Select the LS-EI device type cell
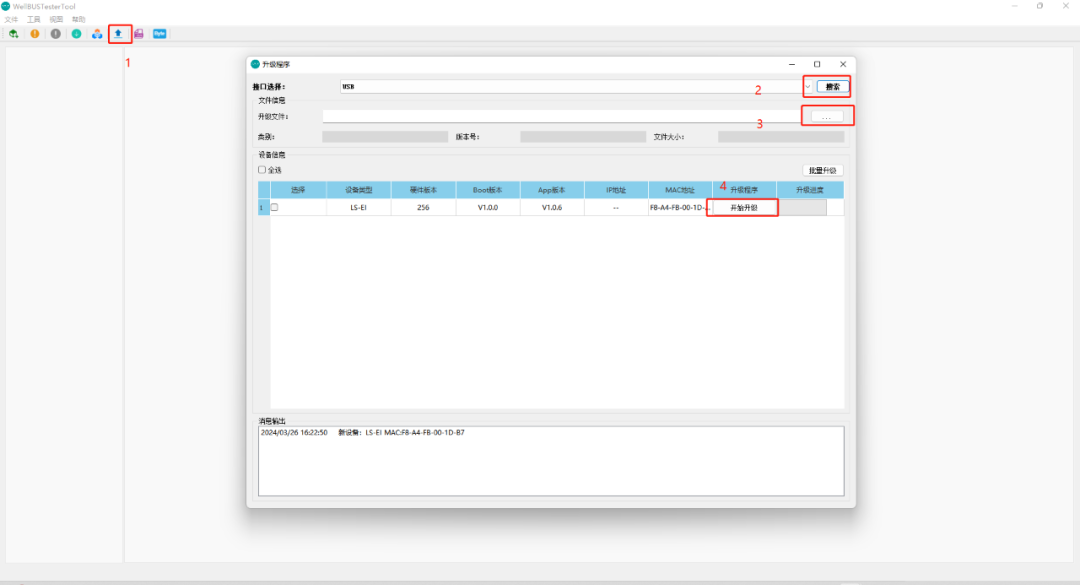The image size is (1080, 585). (x=359, y=207)
